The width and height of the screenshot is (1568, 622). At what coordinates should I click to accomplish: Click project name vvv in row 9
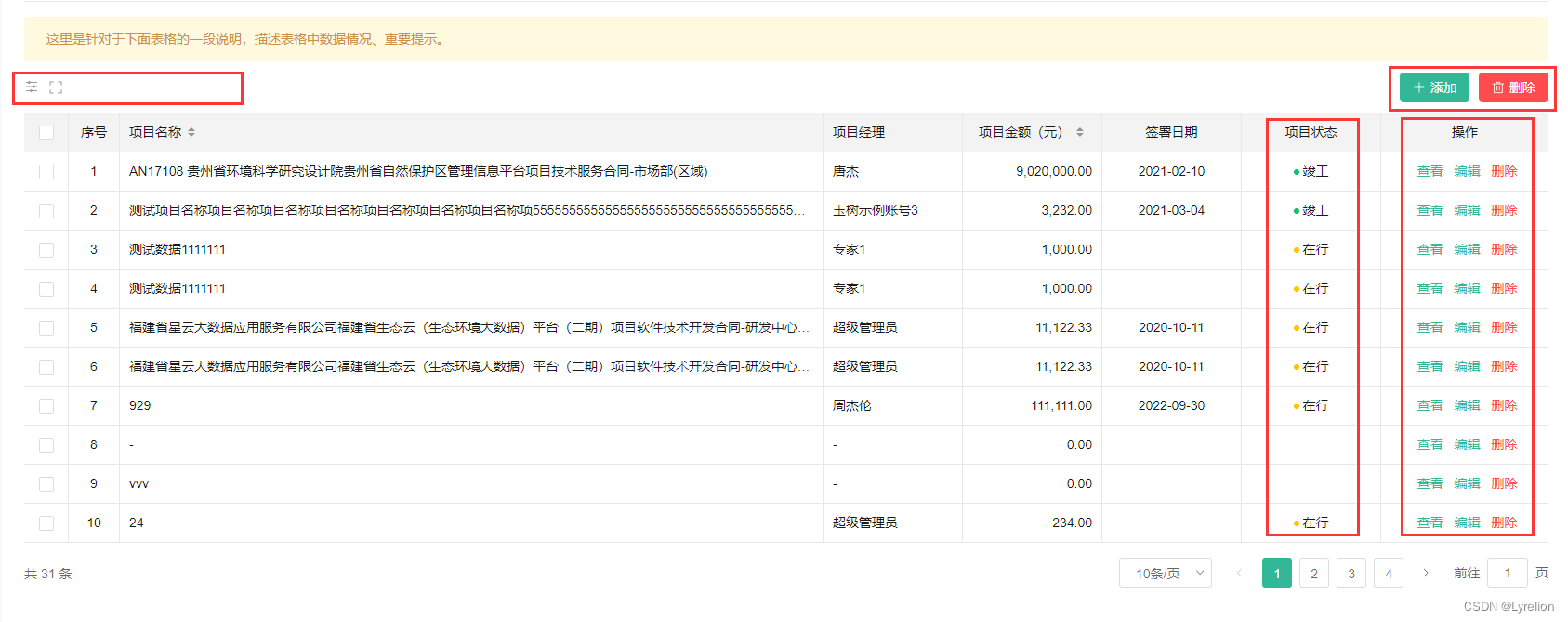(x=138, y=483)
